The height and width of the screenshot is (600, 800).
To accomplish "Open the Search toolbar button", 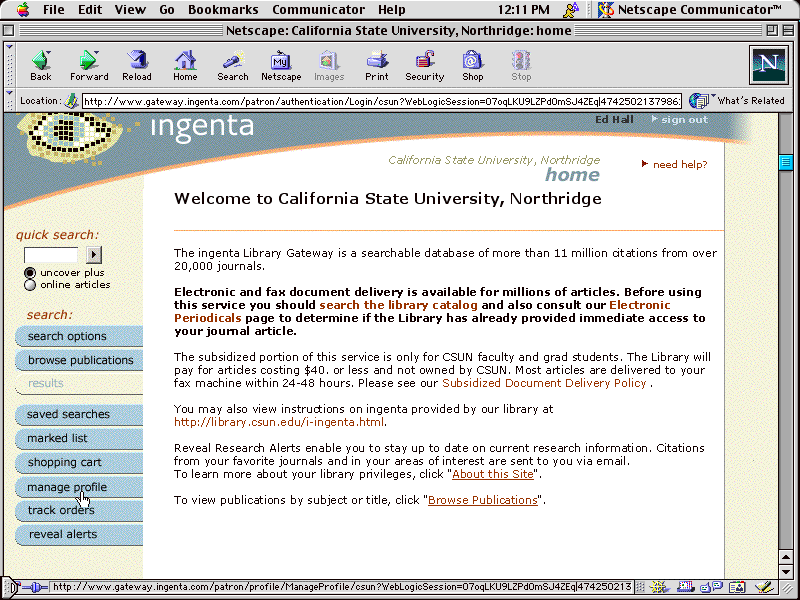I will click(233, 66).
